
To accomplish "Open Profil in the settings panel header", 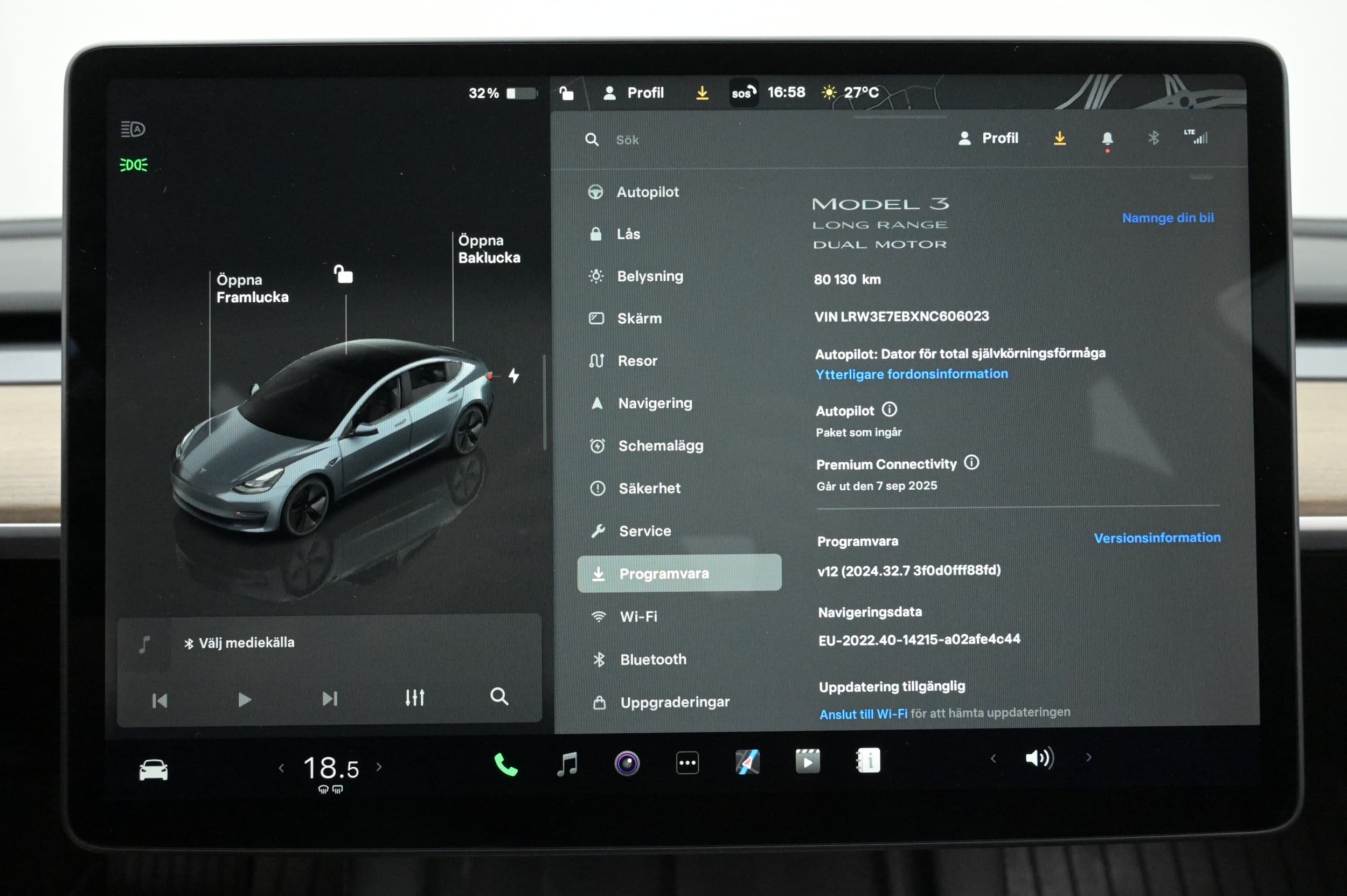I will [988, 138].
